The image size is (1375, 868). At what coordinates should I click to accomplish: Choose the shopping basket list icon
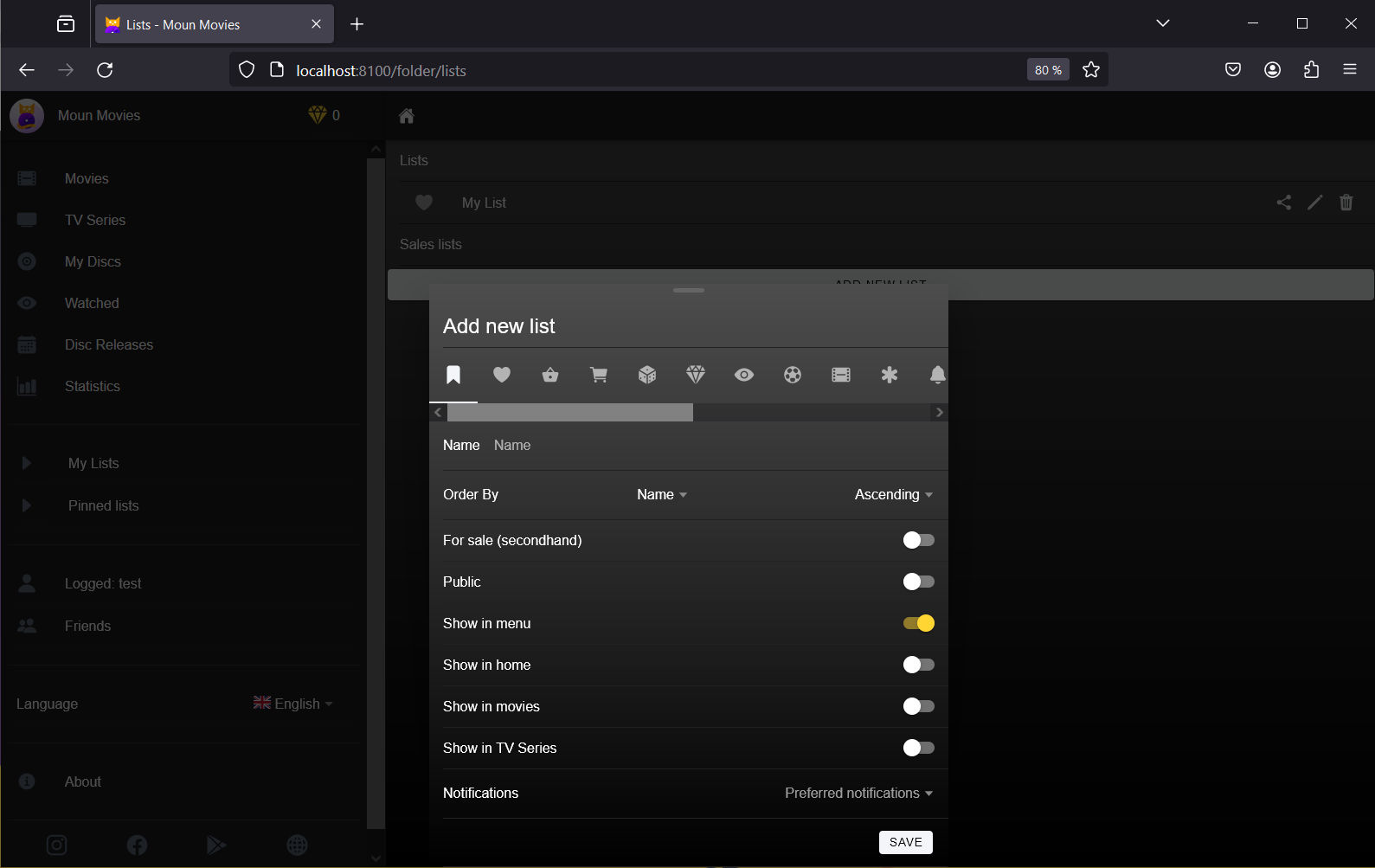click(x=550, y=375)
